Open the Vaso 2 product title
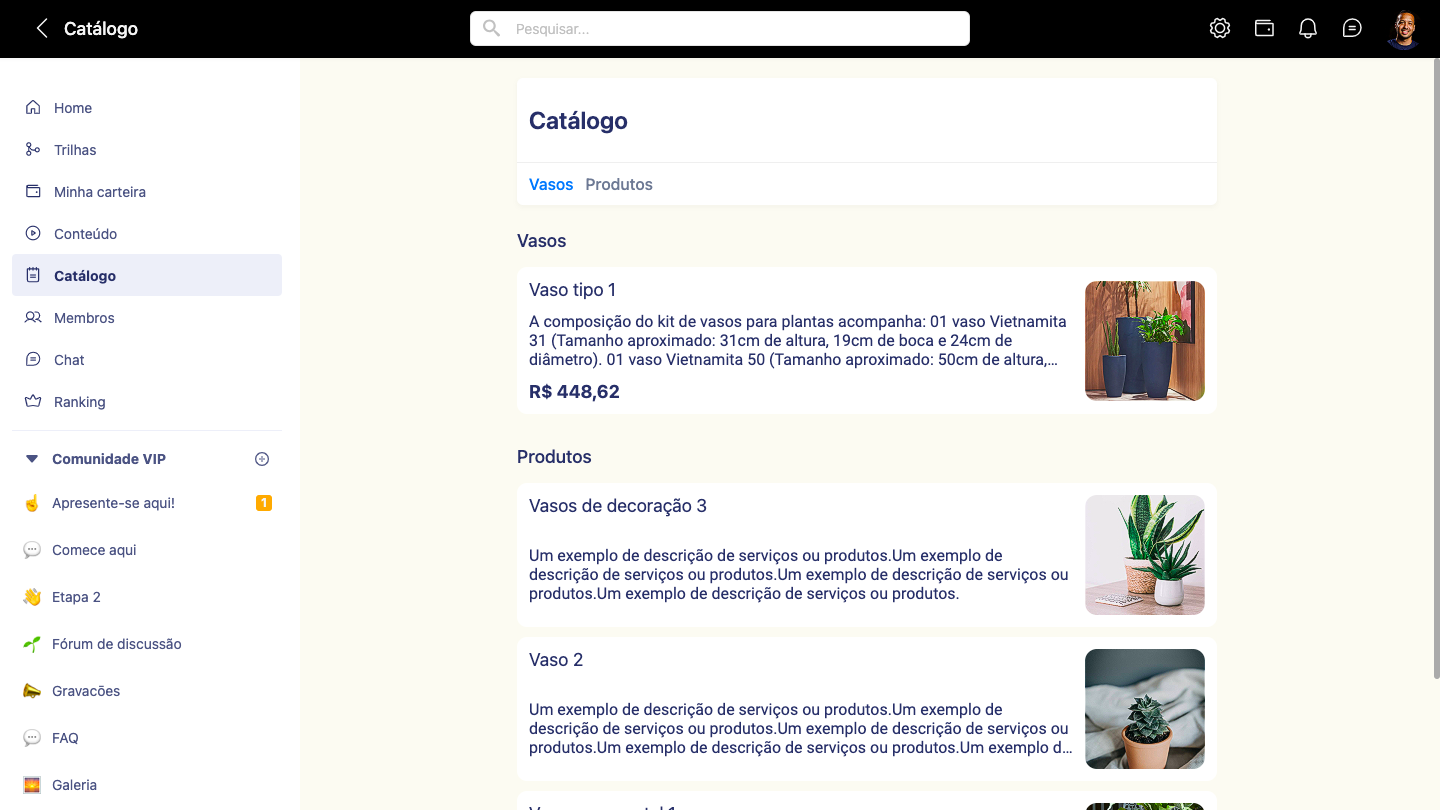This screenshot has width=1440, height=810. (556, 660)
